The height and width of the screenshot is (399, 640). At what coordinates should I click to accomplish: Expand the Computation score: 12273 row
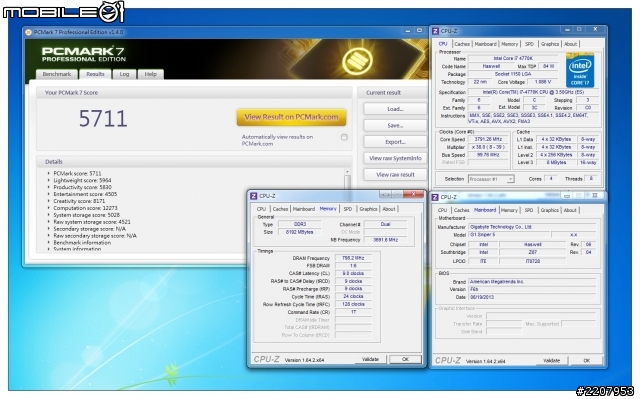coord(49,208)
